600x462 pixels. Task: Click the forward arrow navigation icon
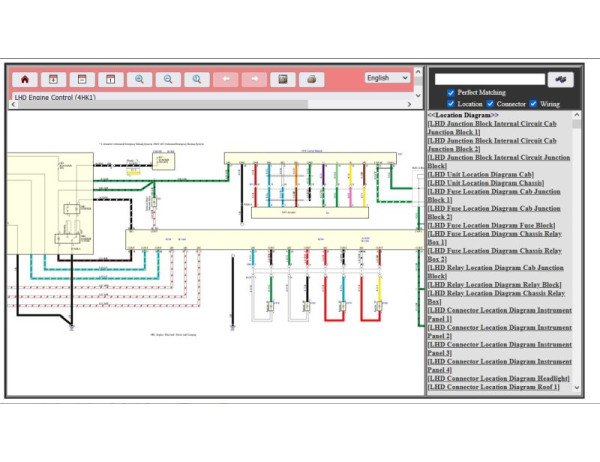point(255,79)
